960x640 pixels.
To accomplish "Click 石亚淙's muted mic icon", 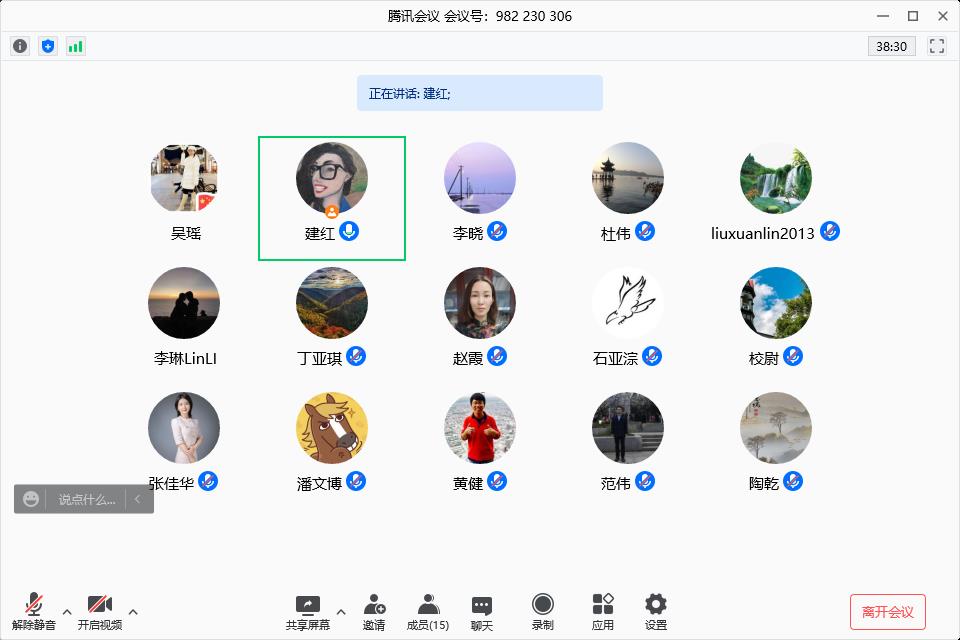I will (652, 356).
